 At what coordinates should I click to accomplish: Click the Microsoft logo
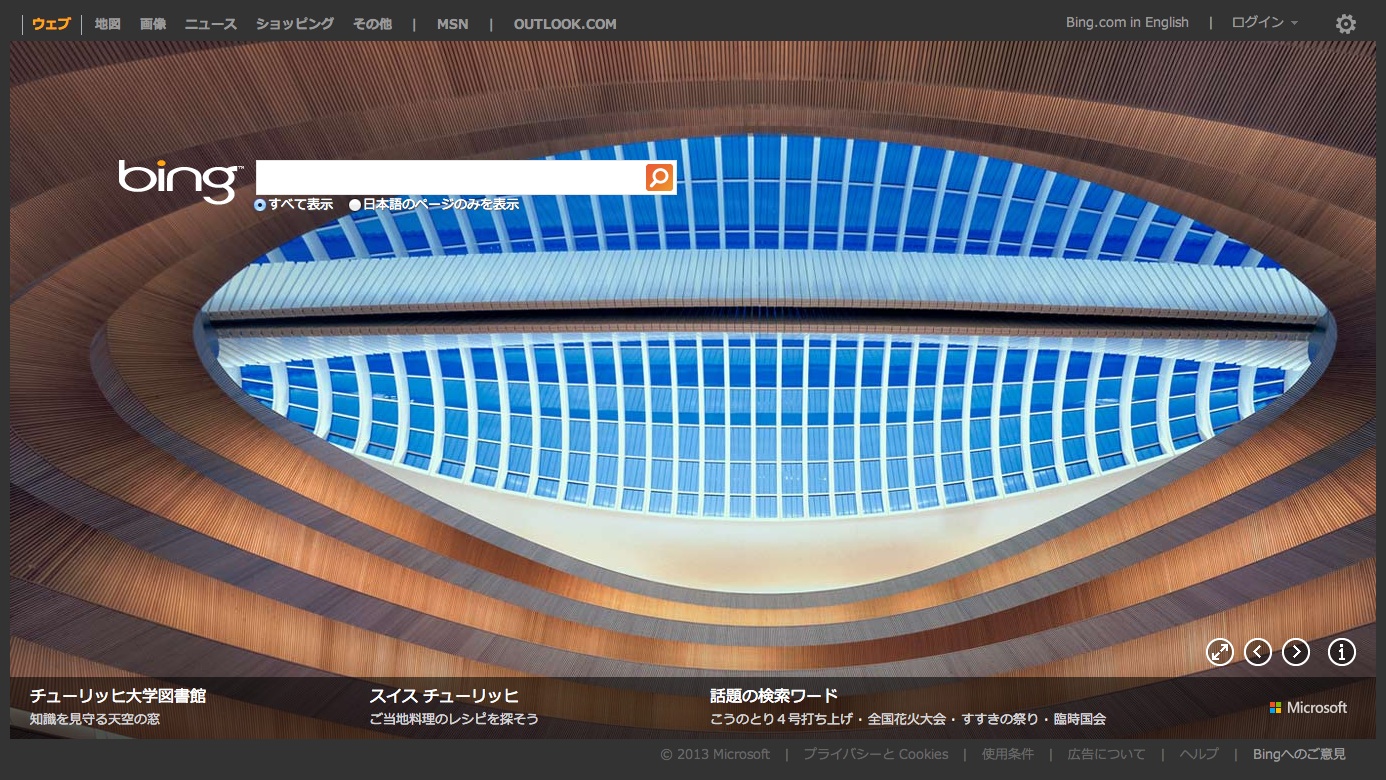coord(1308,708)
